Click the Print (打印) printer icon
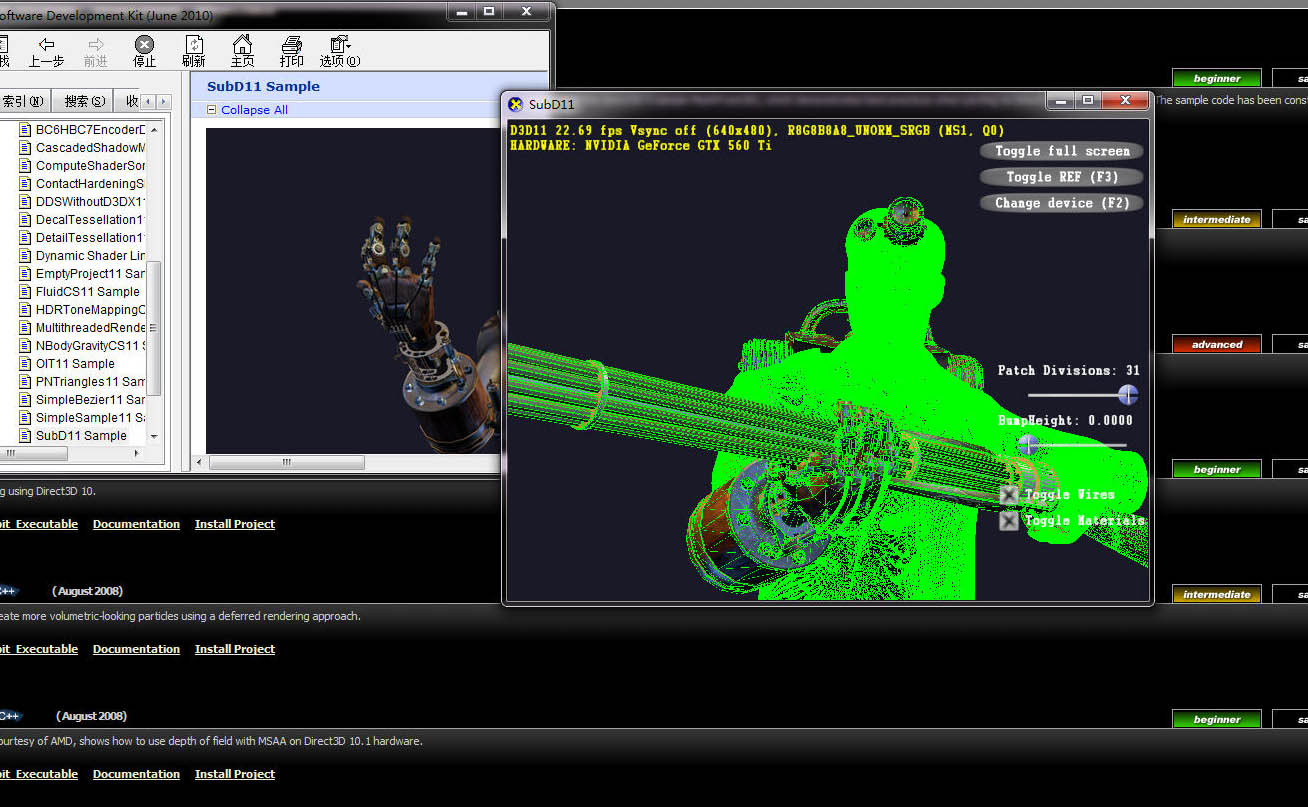 click(x=291, y=45)
